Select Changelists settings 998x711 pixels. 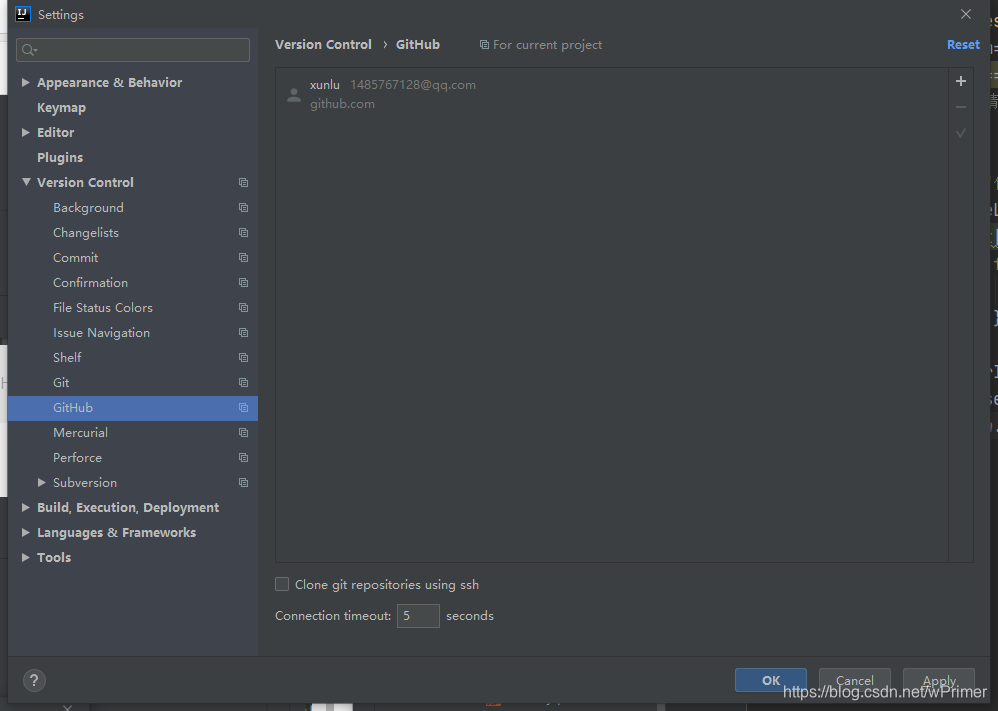coord(86,232)
